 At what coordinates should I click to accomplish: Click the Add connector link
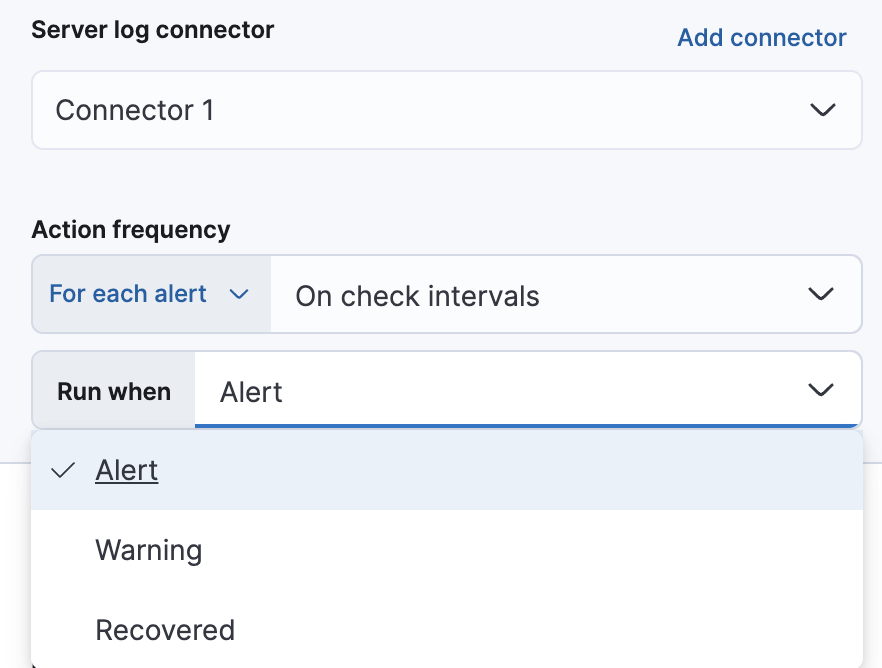click(761, 37)
